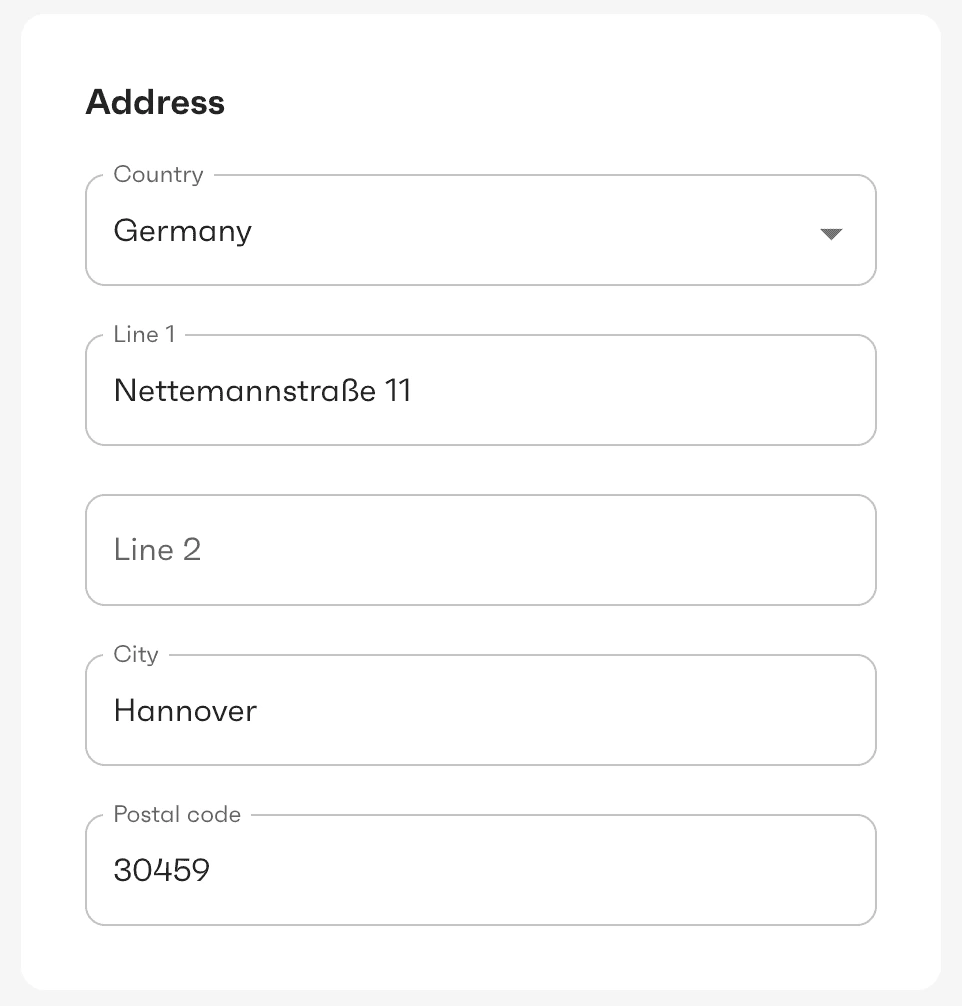Click the number 11 in Line 1
This screenshot has width=962, height=1006.
[398, 391]
